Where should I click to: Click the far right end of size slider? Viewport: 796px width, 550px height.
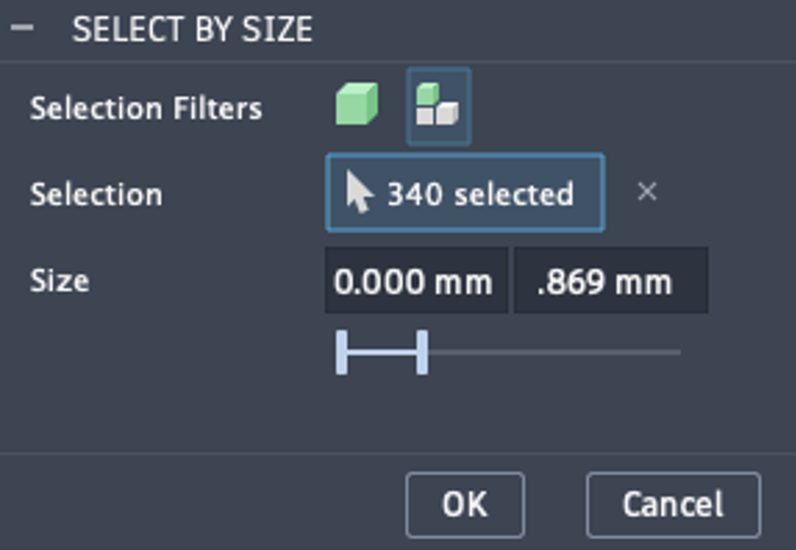pyautogui.click(x=677, y=352)
